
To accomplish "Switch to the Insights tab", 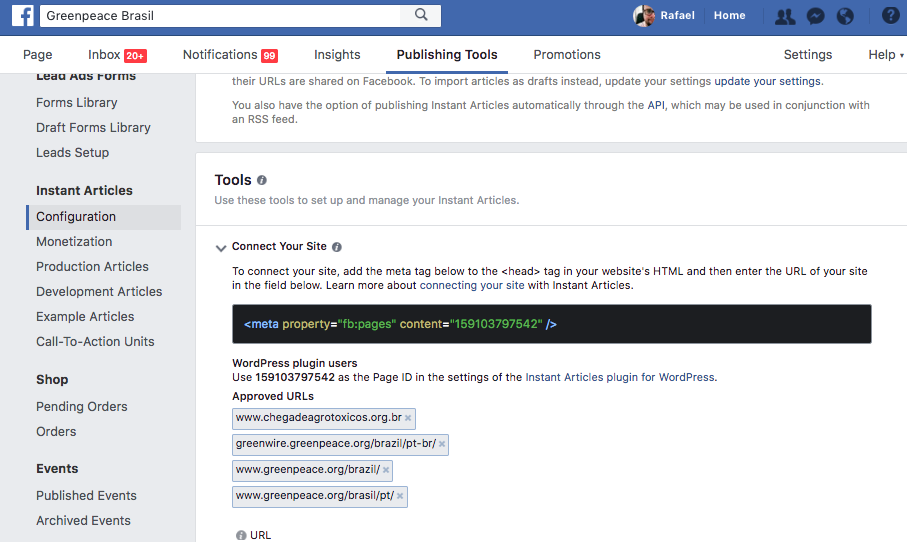I will [x=337, y=55].
